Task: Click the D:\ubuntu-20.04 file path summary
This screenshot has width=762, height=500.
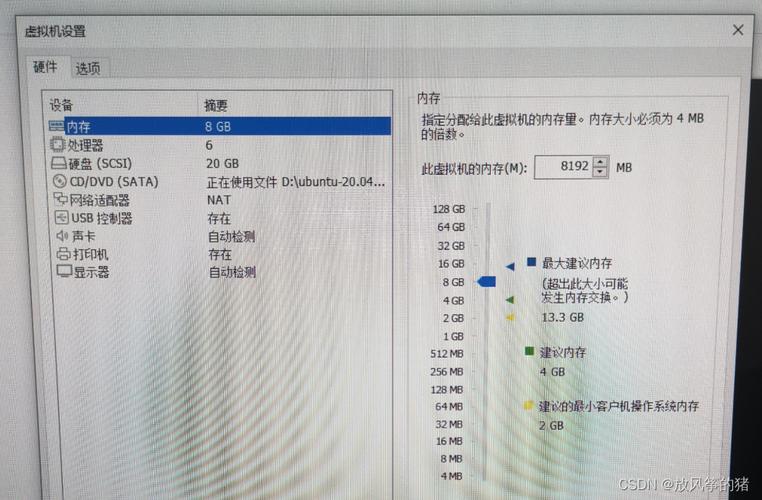Action: click(x=296, y=182)
